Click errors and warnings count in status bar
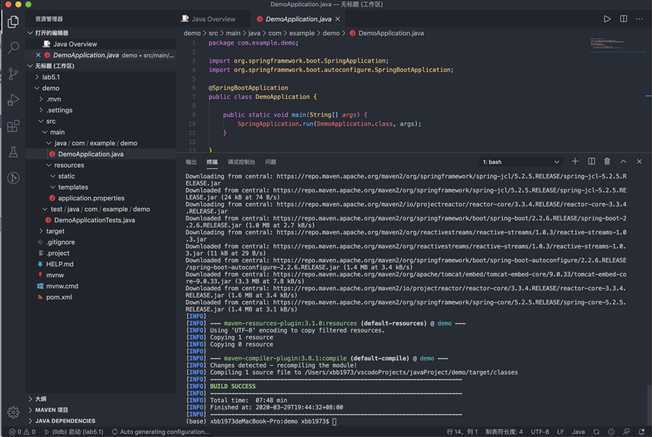Viewport: 652px width, 437px height. (22, 432)
